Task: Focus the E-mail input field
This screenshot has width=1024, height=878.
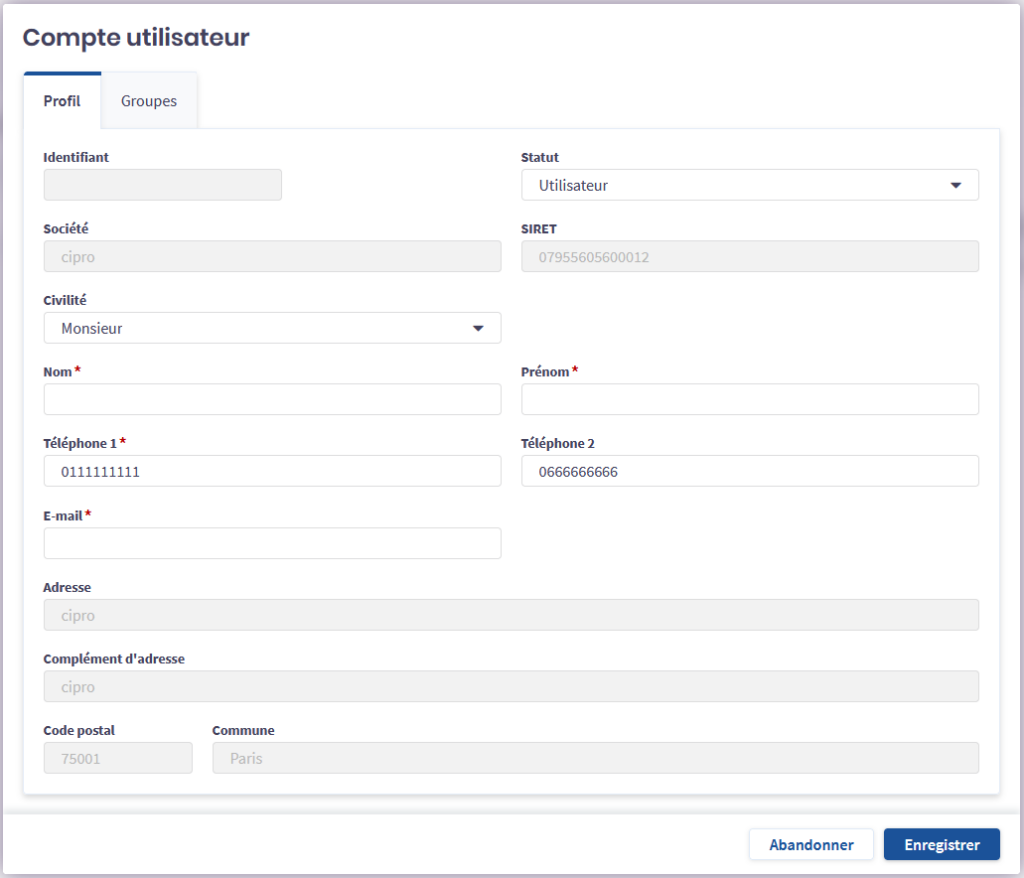Action: (272, 543)
